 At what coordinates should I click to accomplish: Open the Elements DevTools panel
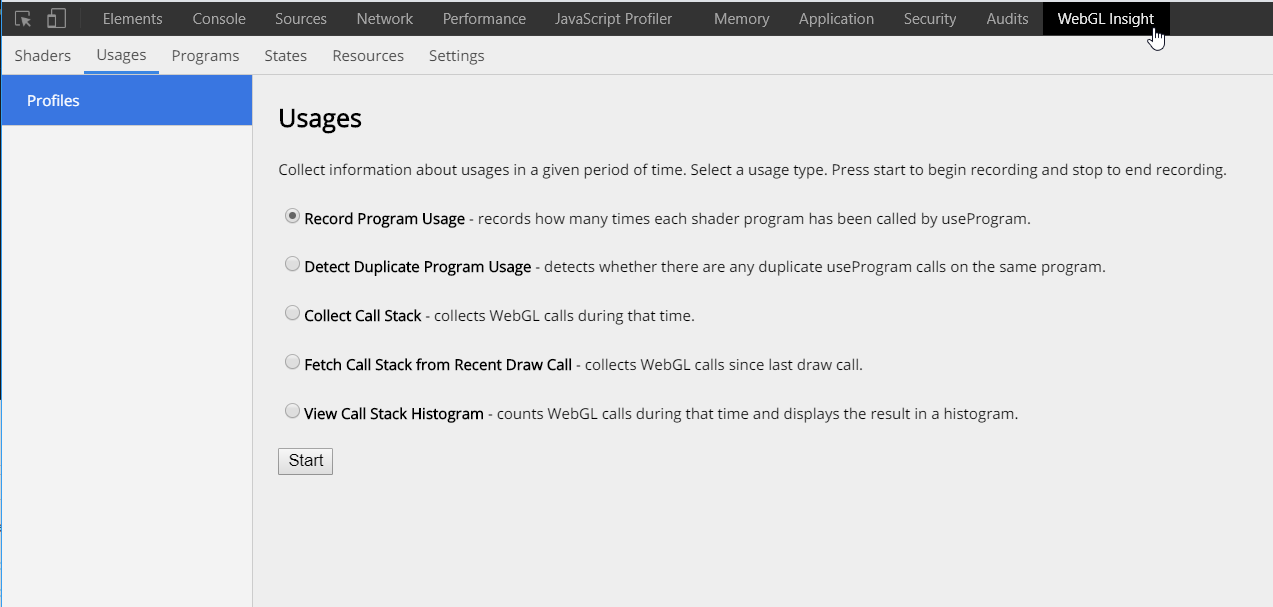coord(132,19)
